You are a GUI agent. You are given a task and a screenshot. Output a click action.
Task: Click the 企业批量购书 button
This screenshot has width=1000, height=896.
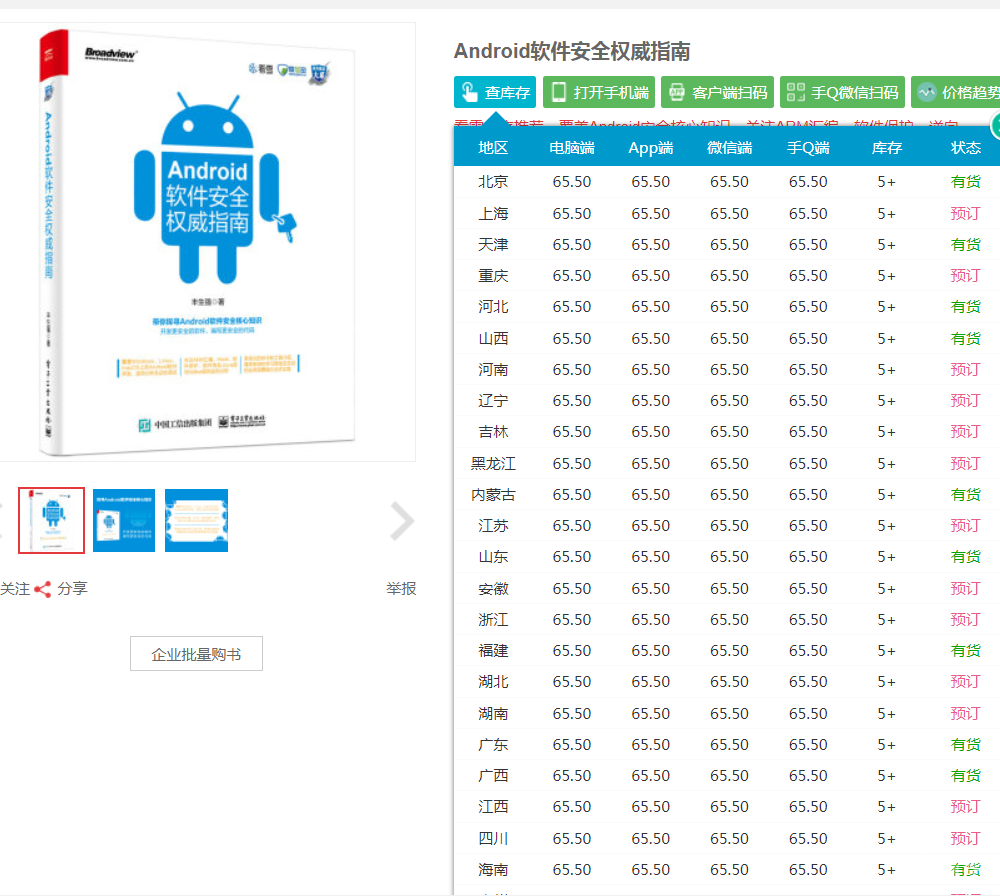coord(196,654)
